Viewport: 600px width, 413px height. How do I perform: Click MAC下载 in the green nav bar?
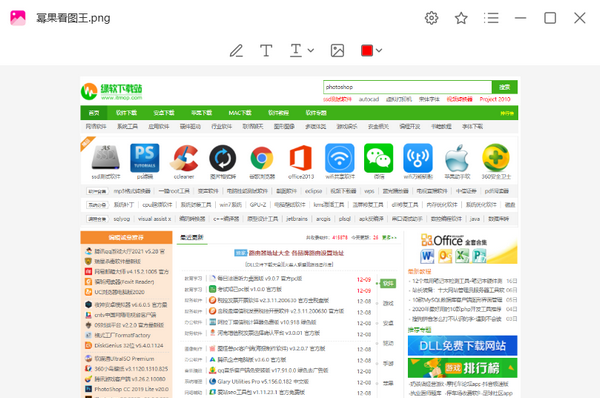[x=240, y=113]
